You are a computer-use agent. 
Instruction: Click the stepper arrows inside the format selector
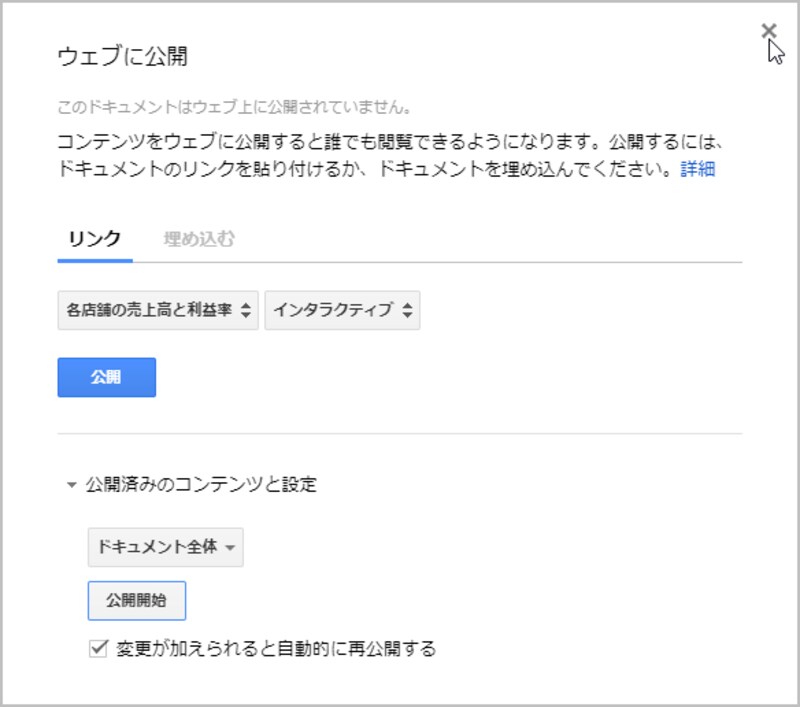[408, 311]
